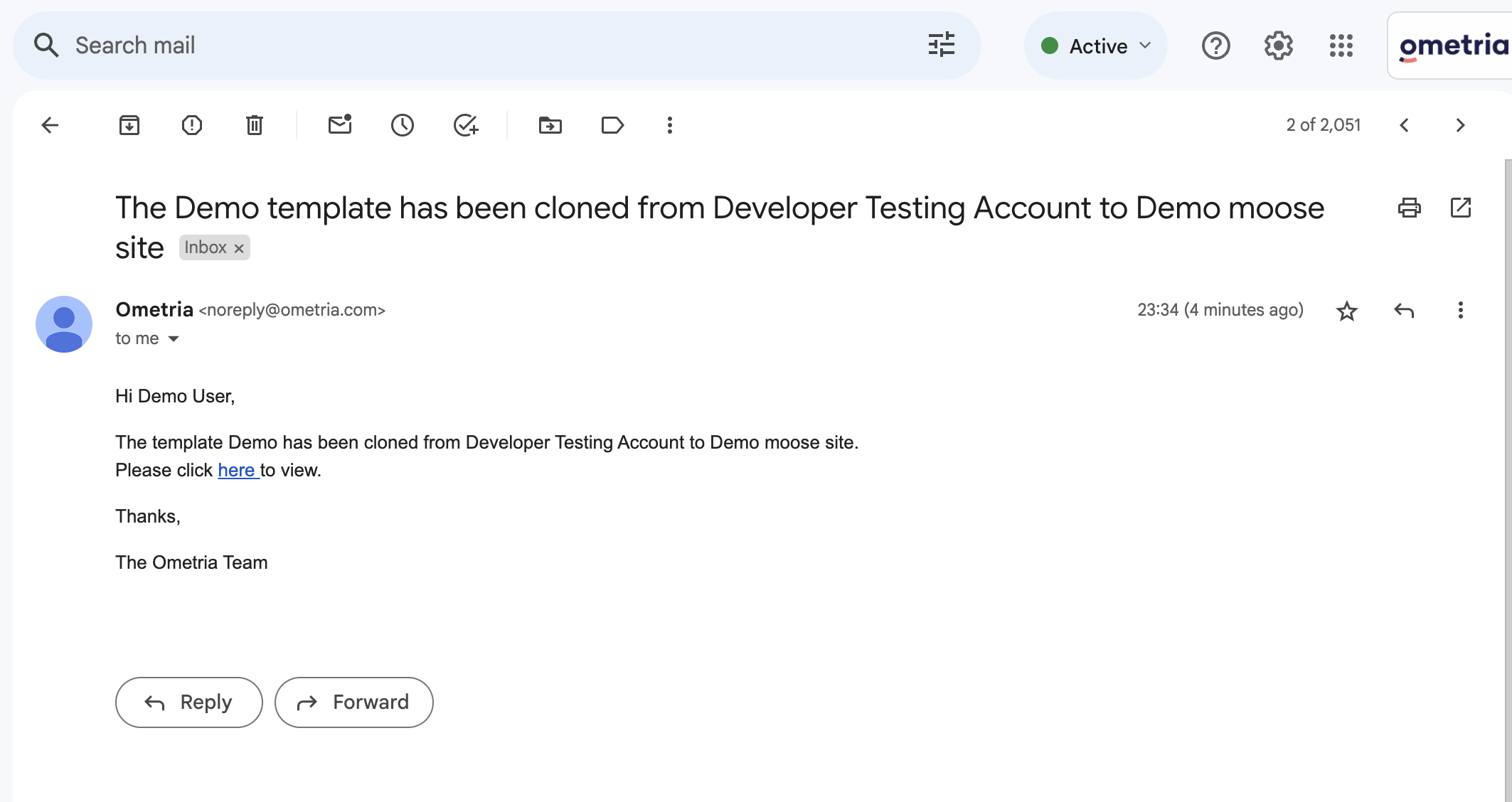The image size is (1512, 802).
Task: Mark the email as unread
Action: (x=340, y=125)
